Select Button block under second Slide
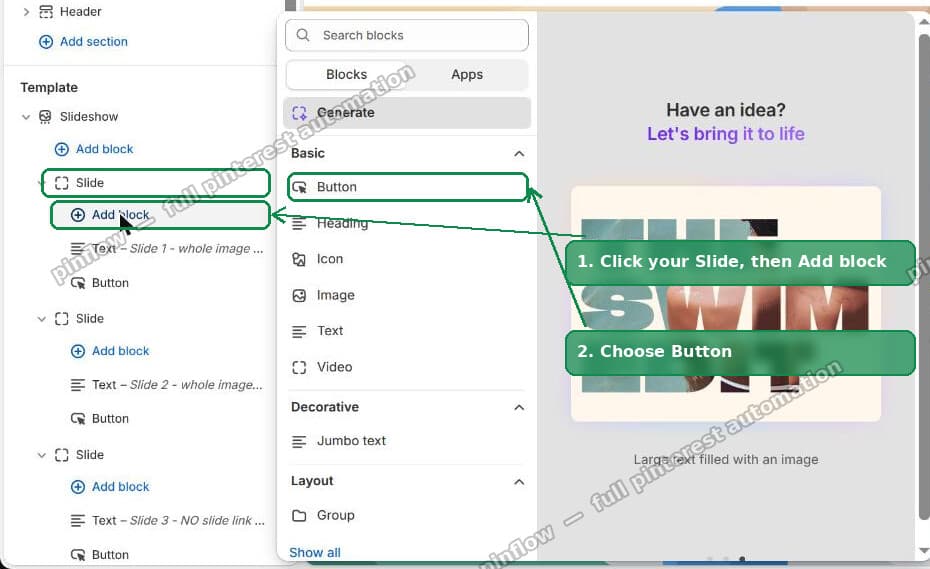Image resolution: width=930 pixels, height=569 pixels. click(x=110, y=419)
